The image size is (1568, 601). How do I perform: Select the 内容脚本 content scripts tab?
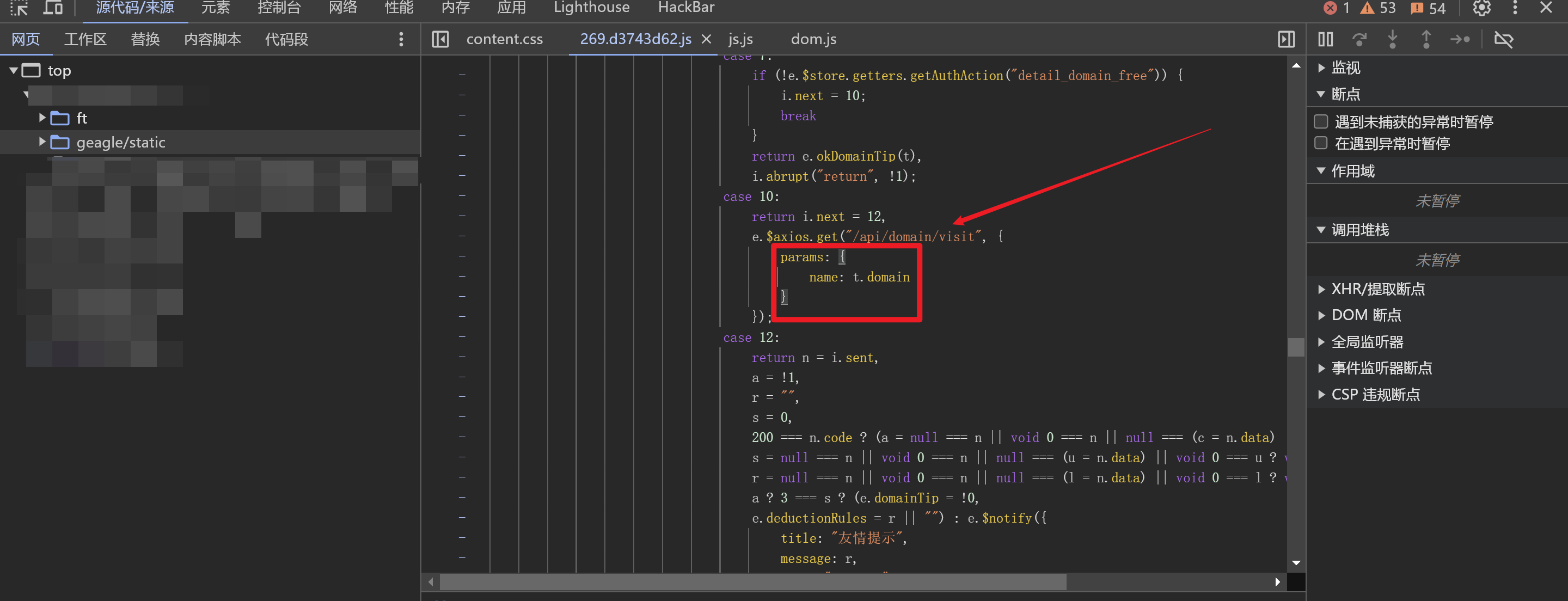[x=212, y=40]
